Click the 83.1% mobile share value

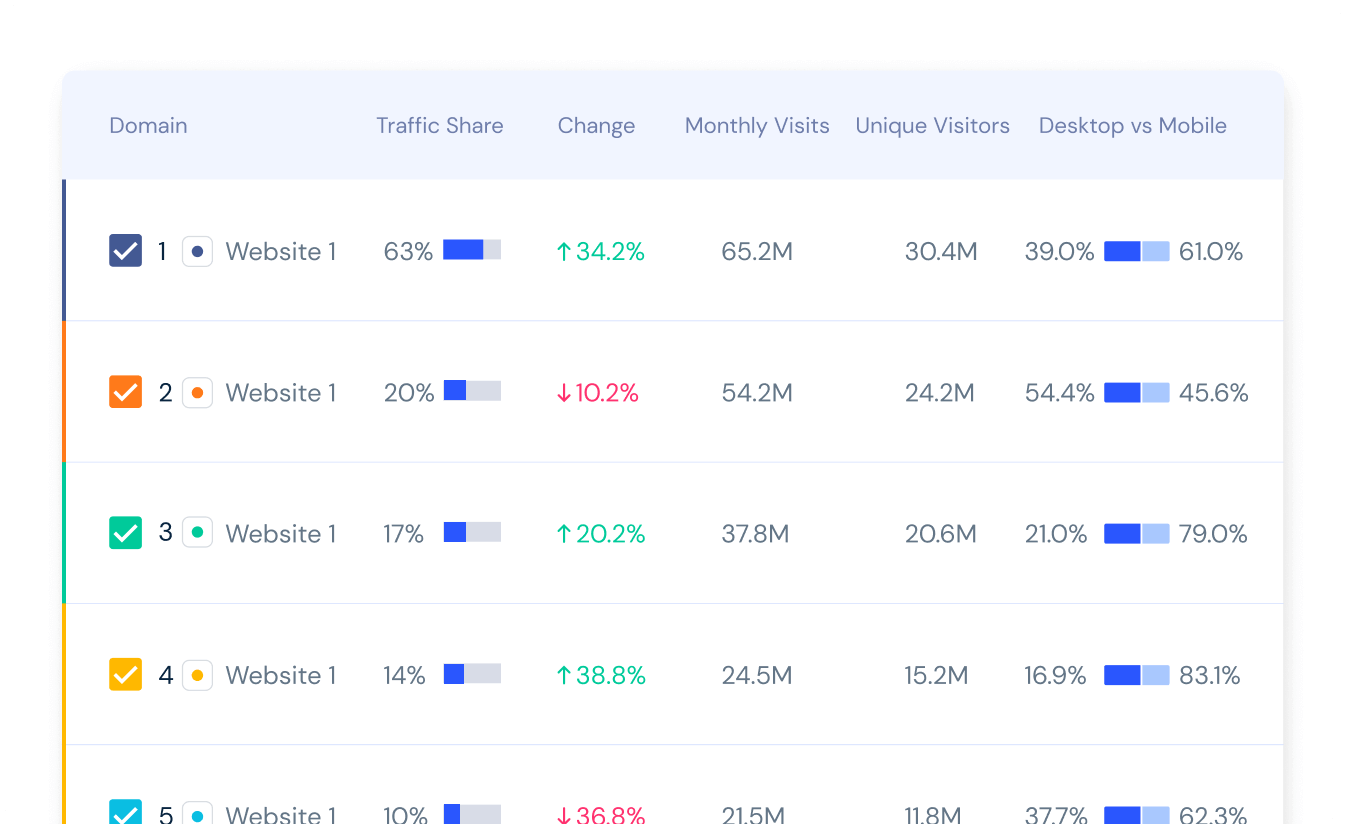[x=1210, y=676]
